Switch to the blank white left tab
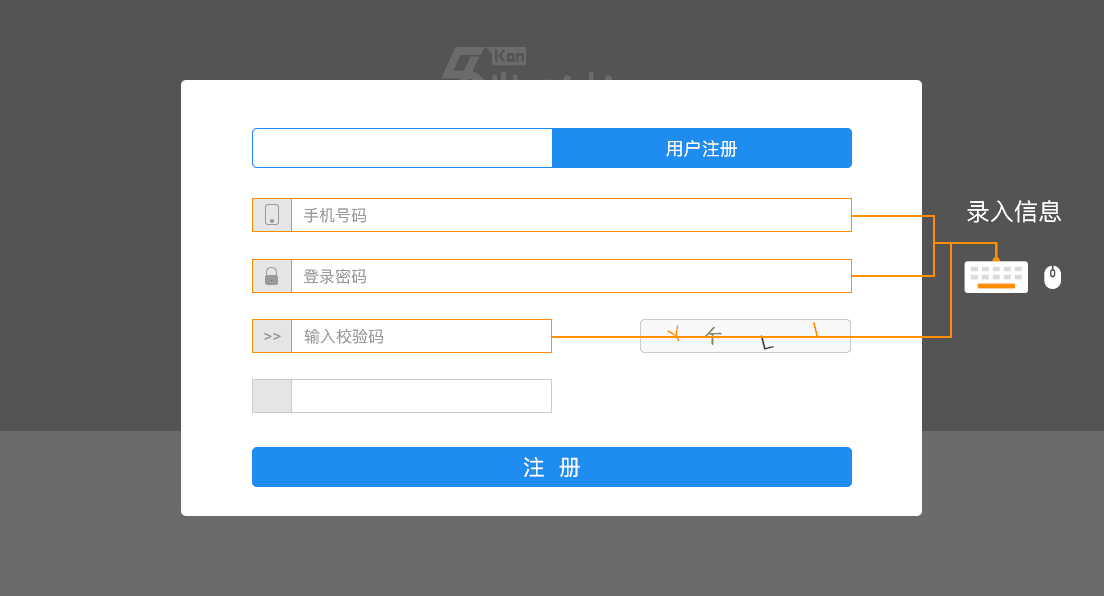1104x596 pixels. coord(402,148)
